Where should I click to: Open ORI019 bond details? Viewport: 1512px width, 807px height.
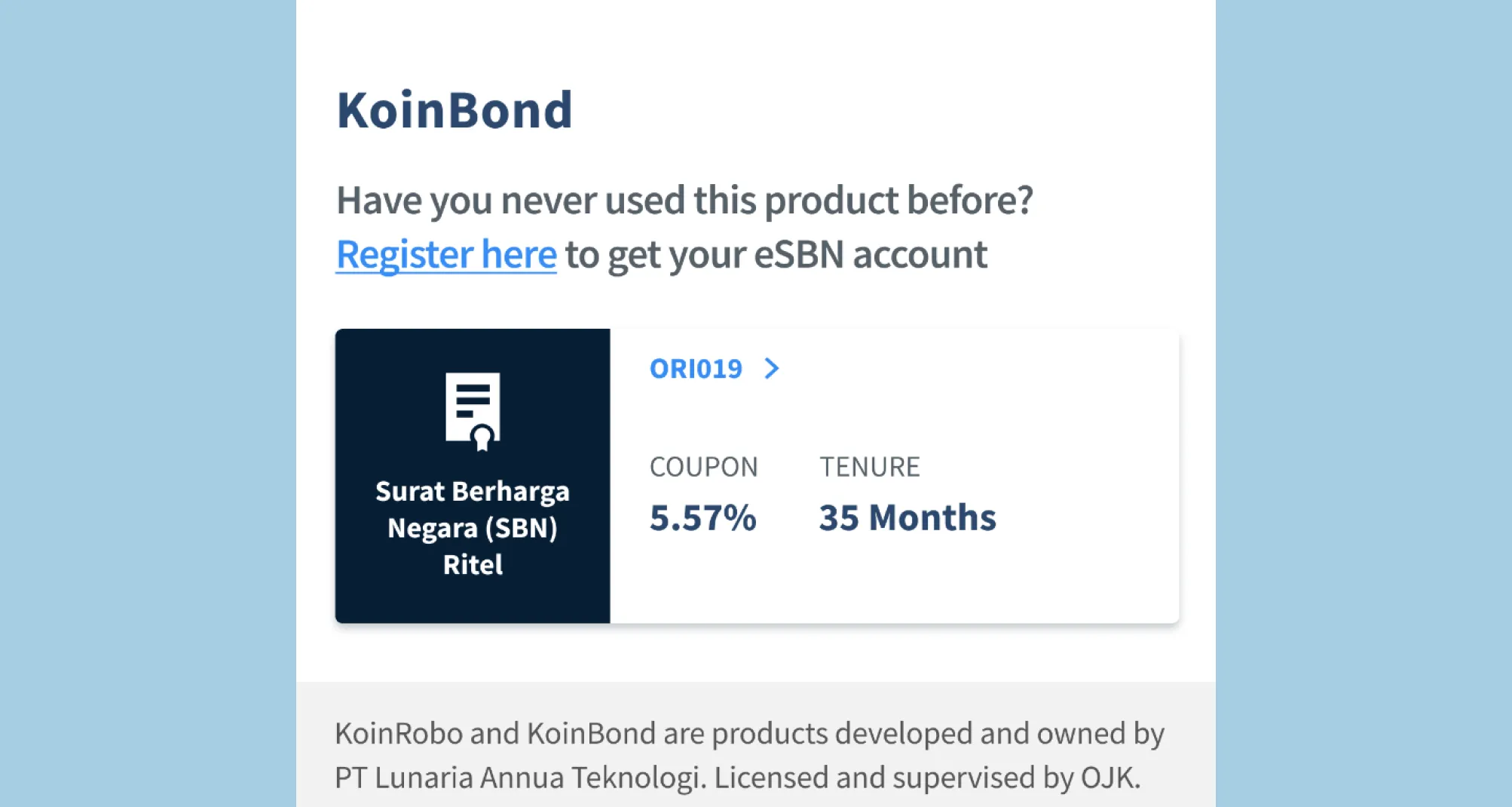click(x=696, y=369)
